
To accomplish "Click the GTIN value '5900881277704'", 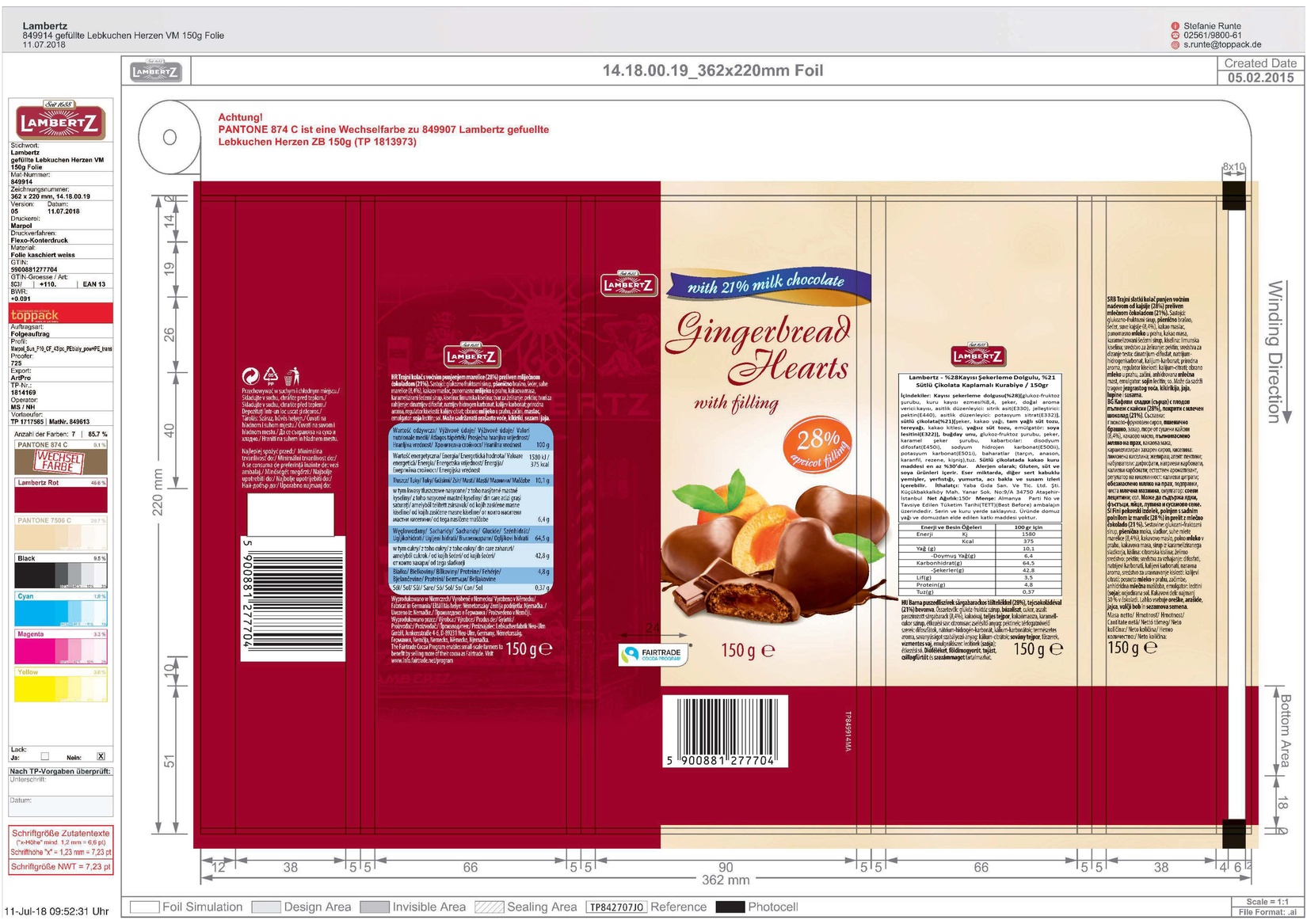I will (x=34, y=269).
